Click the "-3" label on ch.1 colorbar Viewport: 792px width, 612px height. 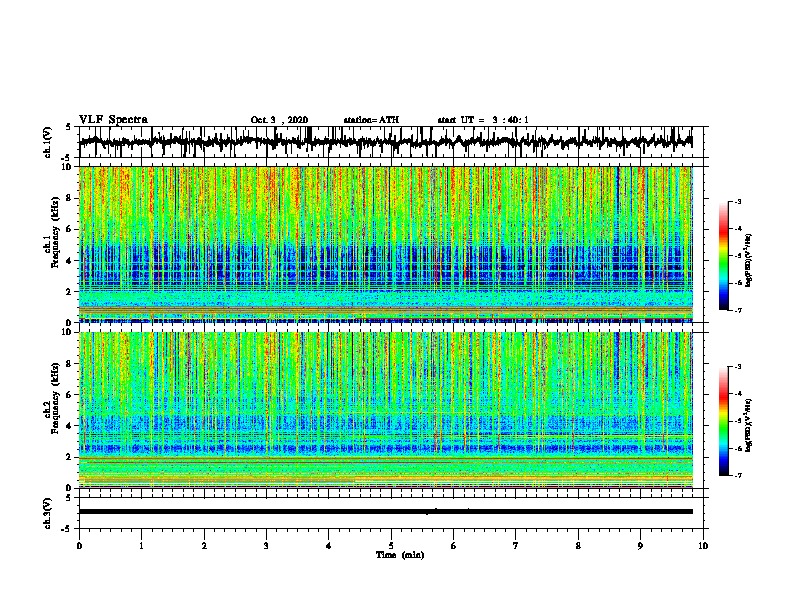738,201
